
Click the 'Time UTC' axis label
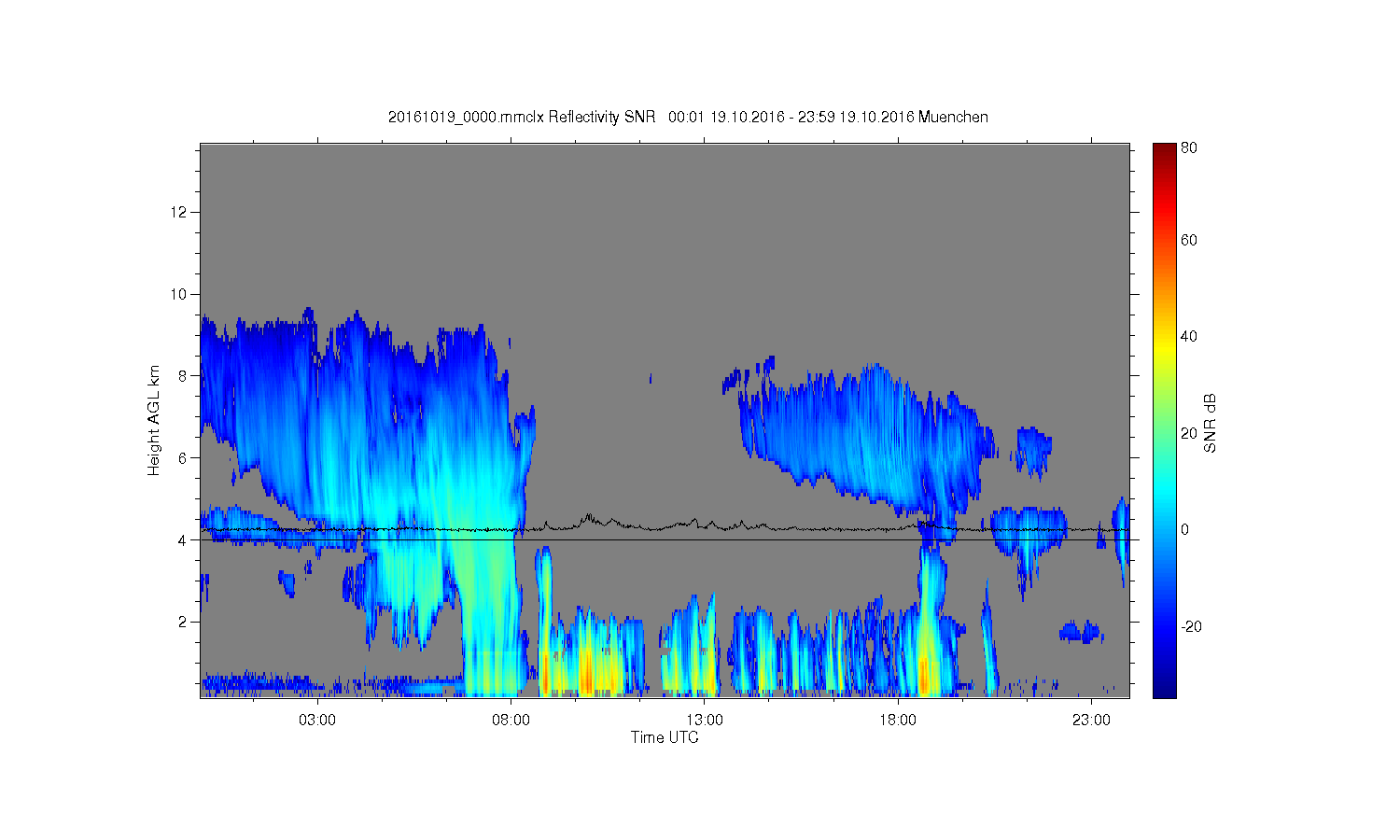(x=665, y=737)
